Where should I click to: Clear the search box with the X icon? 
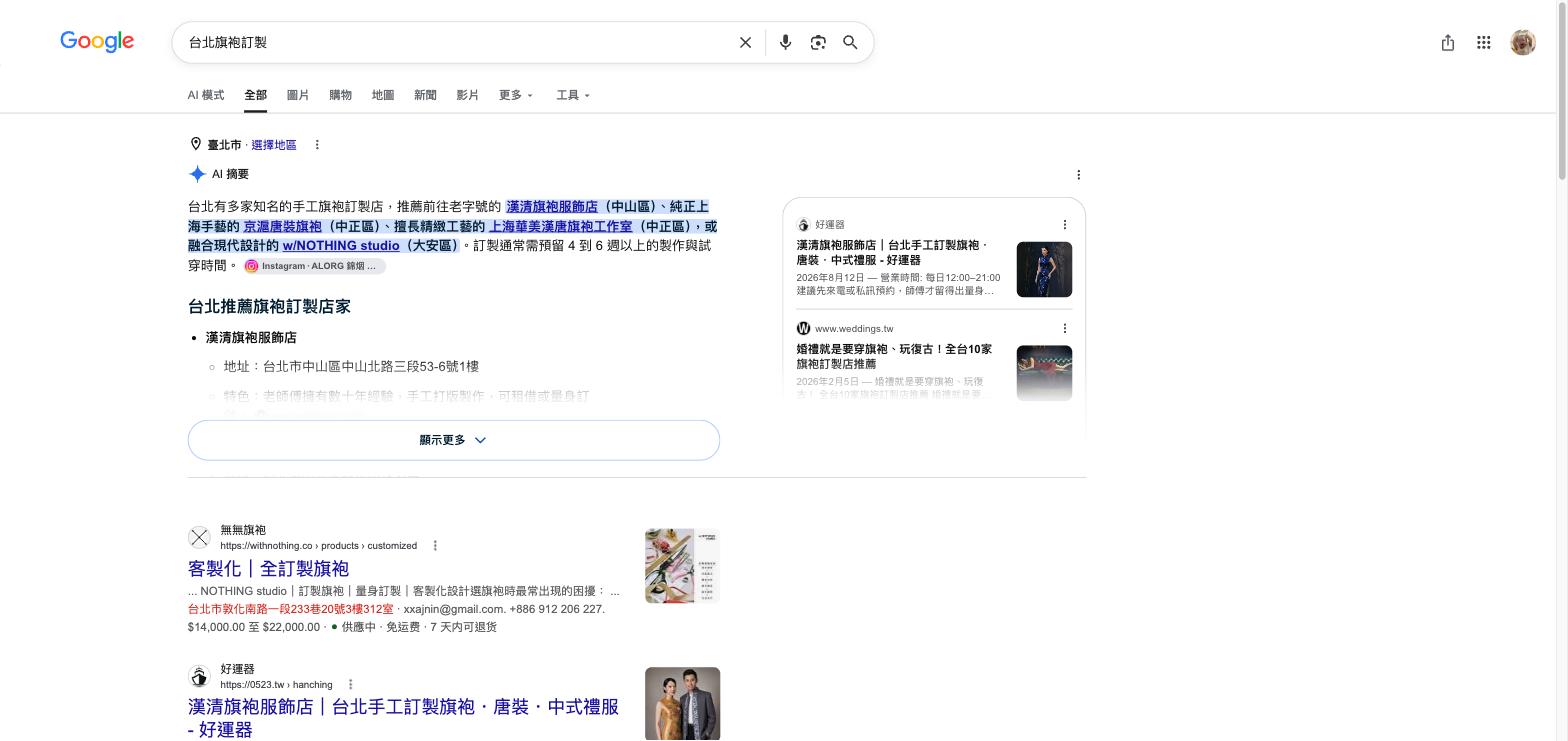pos(745,42)
